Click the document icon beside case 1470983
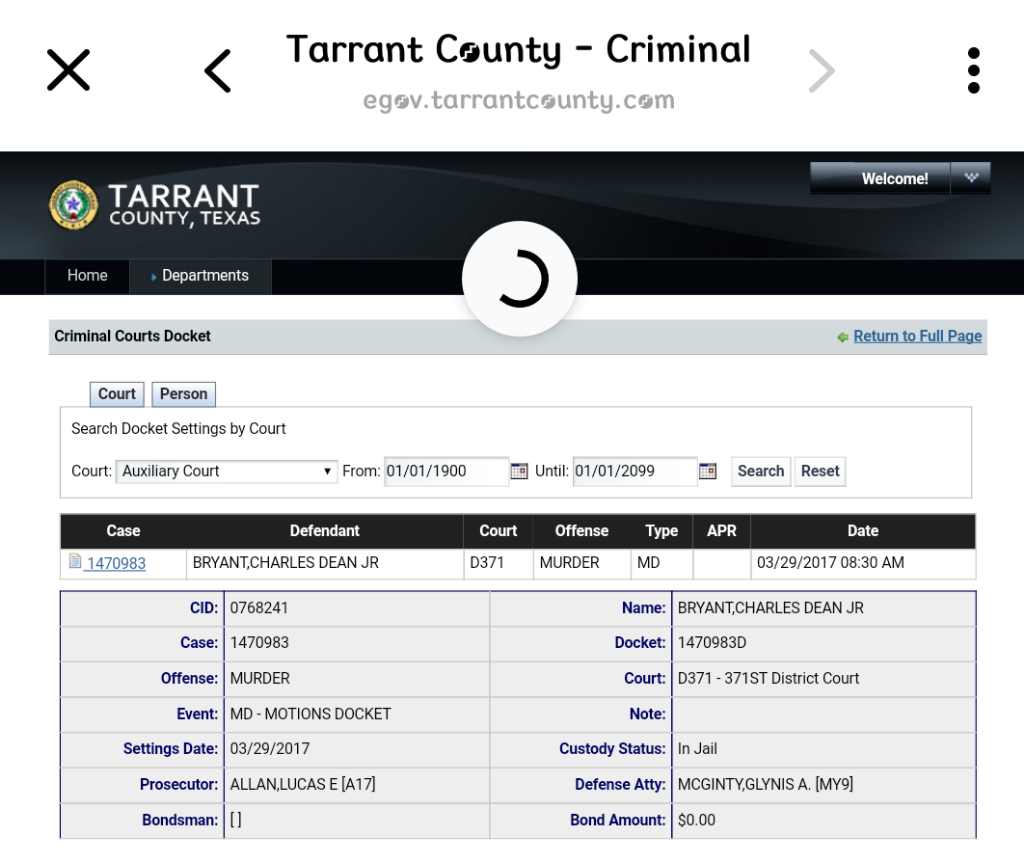The image size is (1024, 862). click(75, 562)
